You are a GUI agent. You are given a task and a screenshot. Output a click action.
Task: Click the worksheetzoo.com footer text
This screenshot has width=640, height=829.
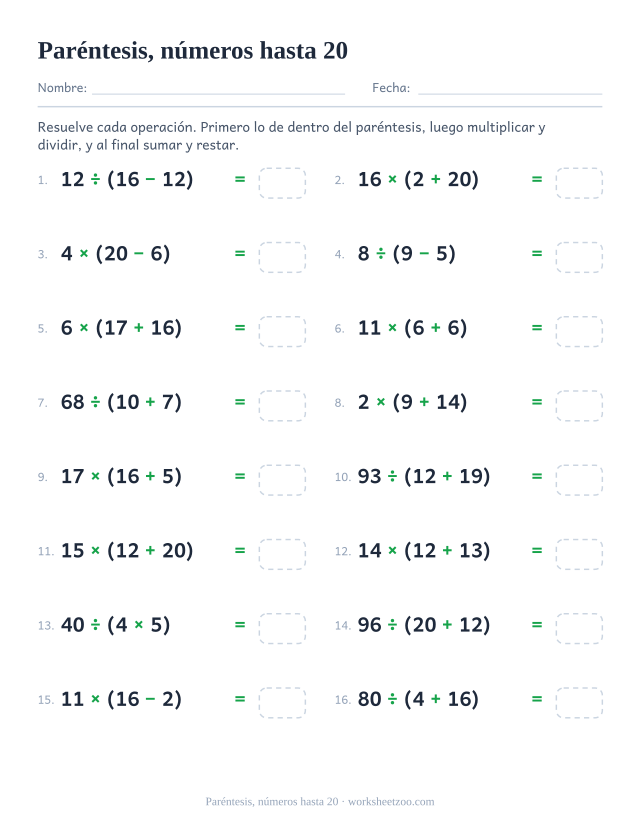(x=391, y=802)
